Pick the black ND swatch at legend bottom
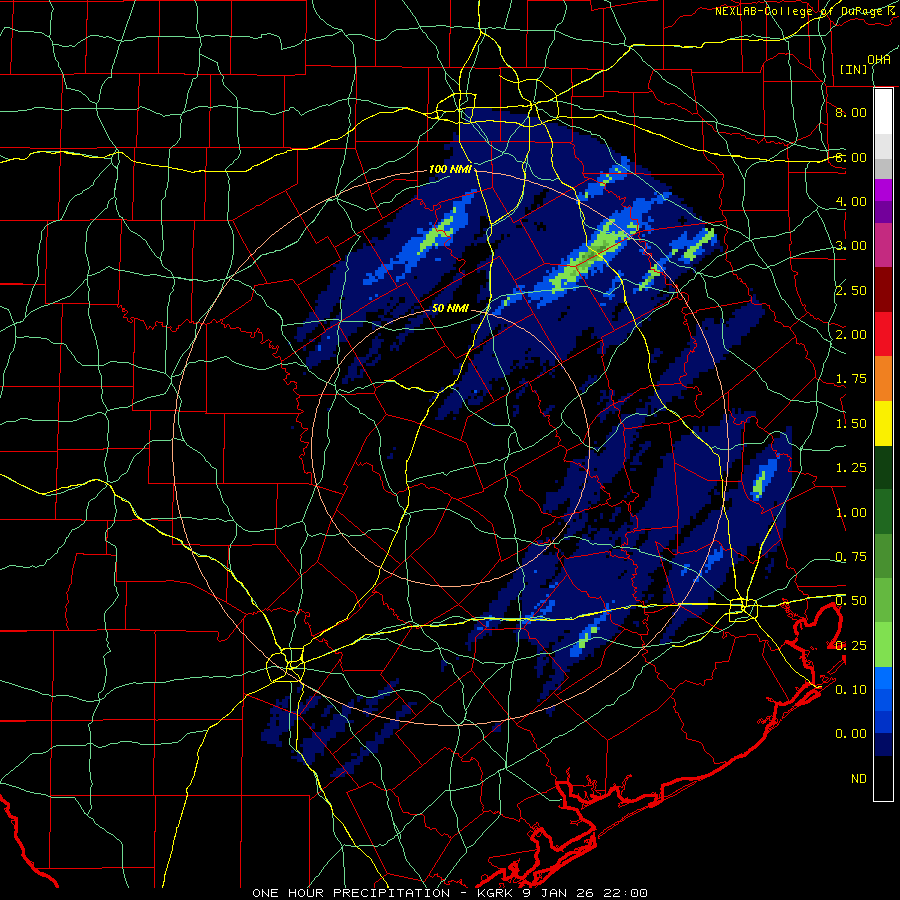The width and height of the screenshot is (900, 900). [x=883, y=778]
